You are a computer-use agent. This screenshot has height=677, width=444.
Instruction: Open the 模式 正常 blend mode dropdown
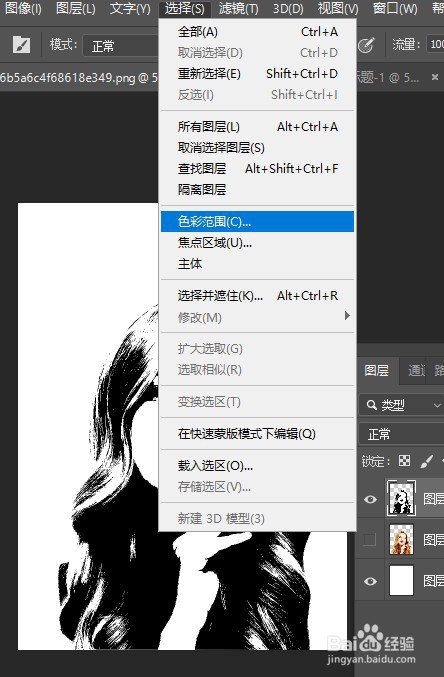pyautogui.click(x=120, y=45)
